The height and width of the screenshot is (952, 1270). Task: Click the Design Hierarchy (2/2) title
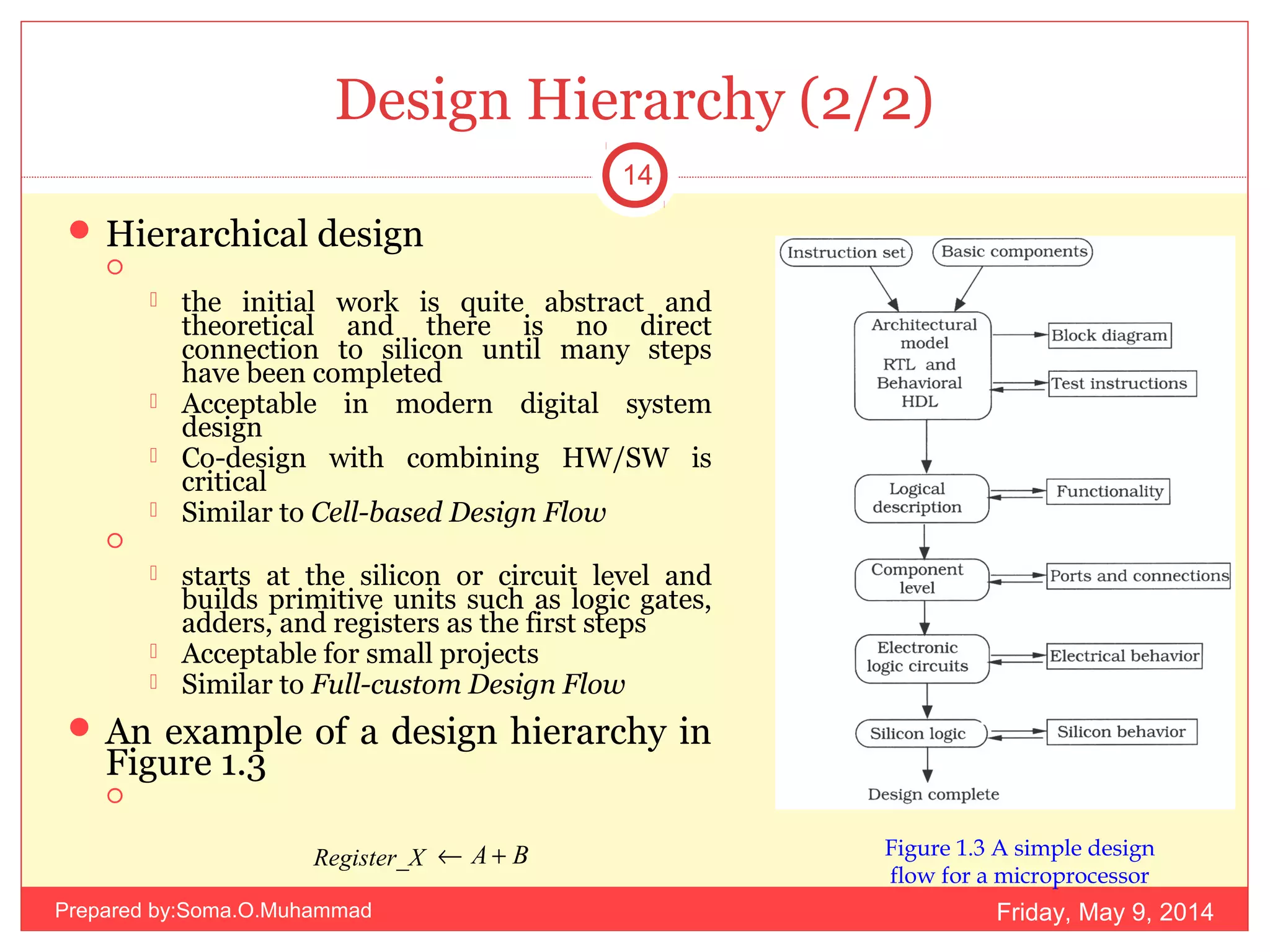click(x=634, y=99)
